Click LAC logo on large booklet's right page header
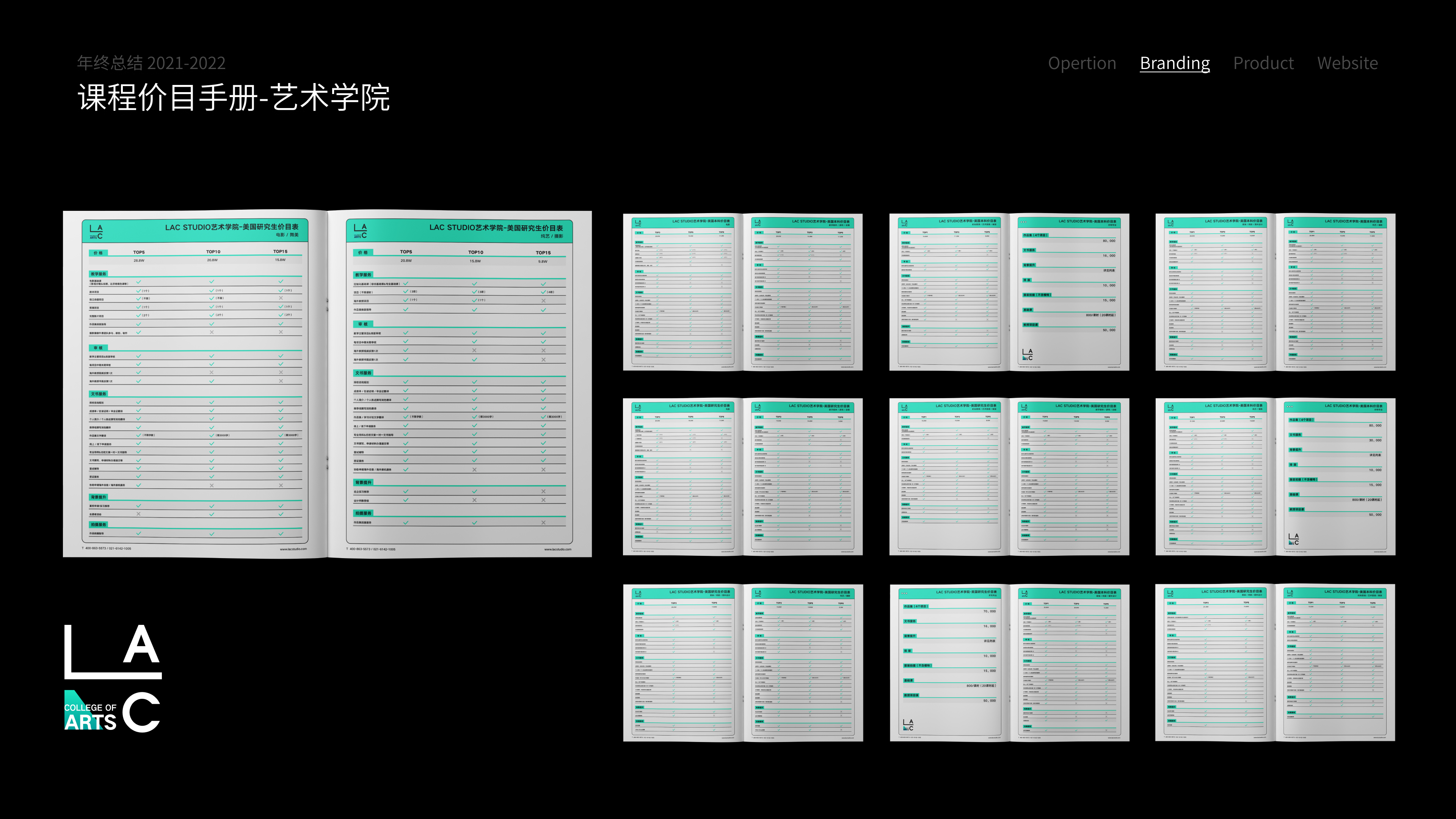 tap(361, 231)
